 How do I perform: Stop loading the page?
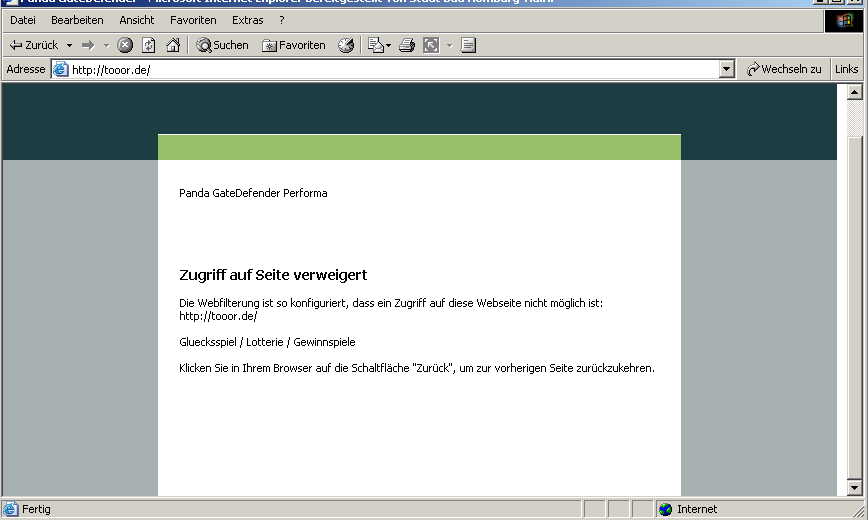pyautogui.click(x=125, y=45)
